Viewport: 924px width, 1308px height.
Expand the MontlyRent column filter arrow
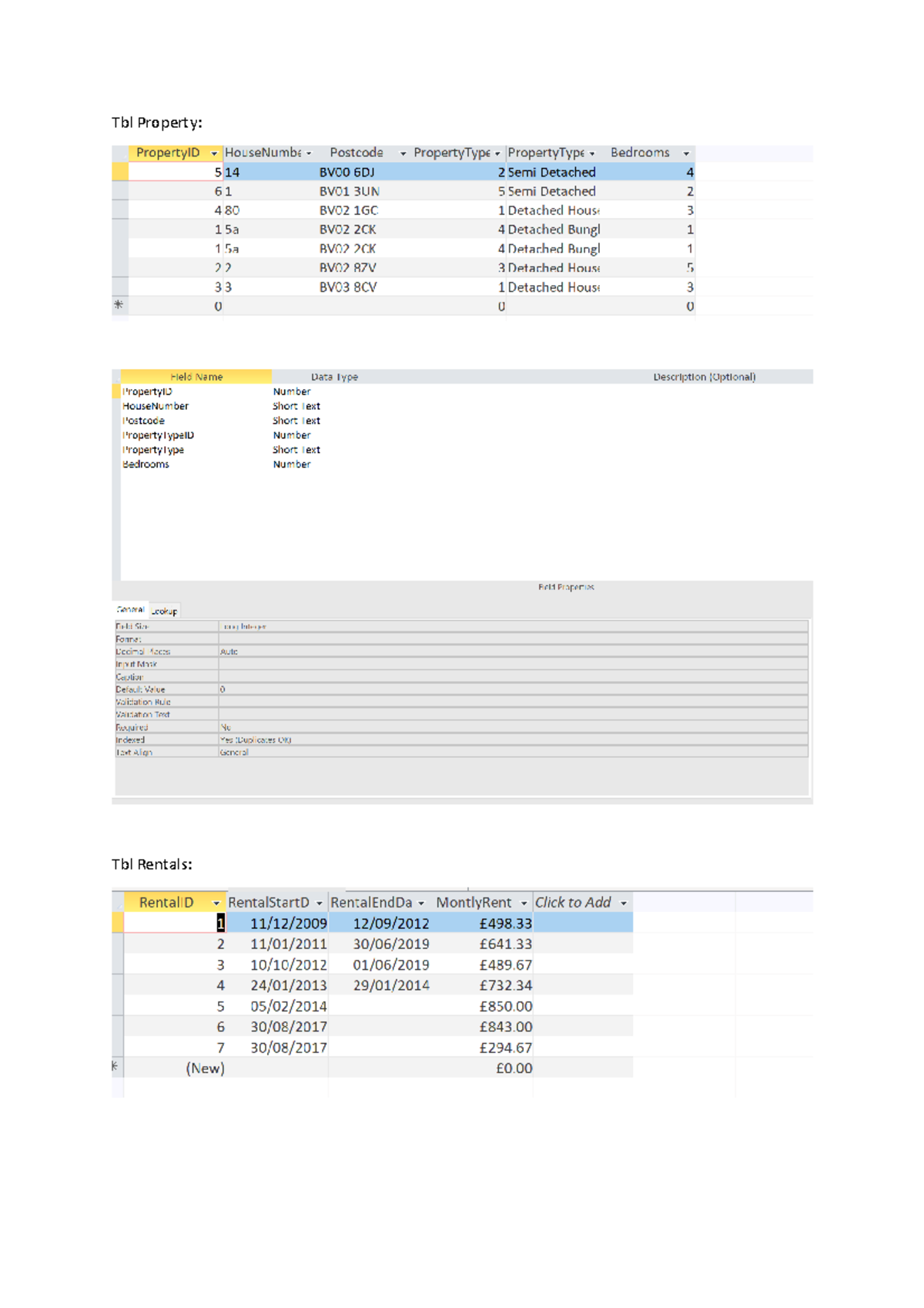click(x=524, y=903)
